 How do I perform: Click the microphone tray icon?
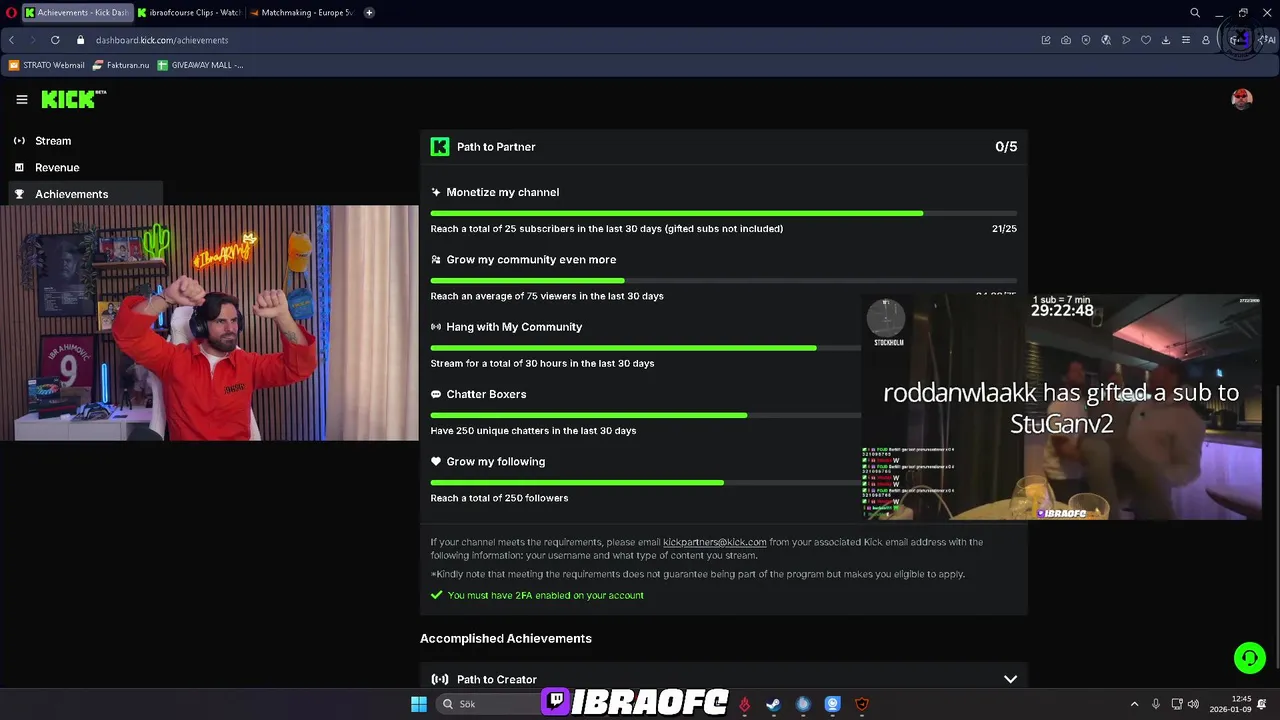(x=1156, y=704)
